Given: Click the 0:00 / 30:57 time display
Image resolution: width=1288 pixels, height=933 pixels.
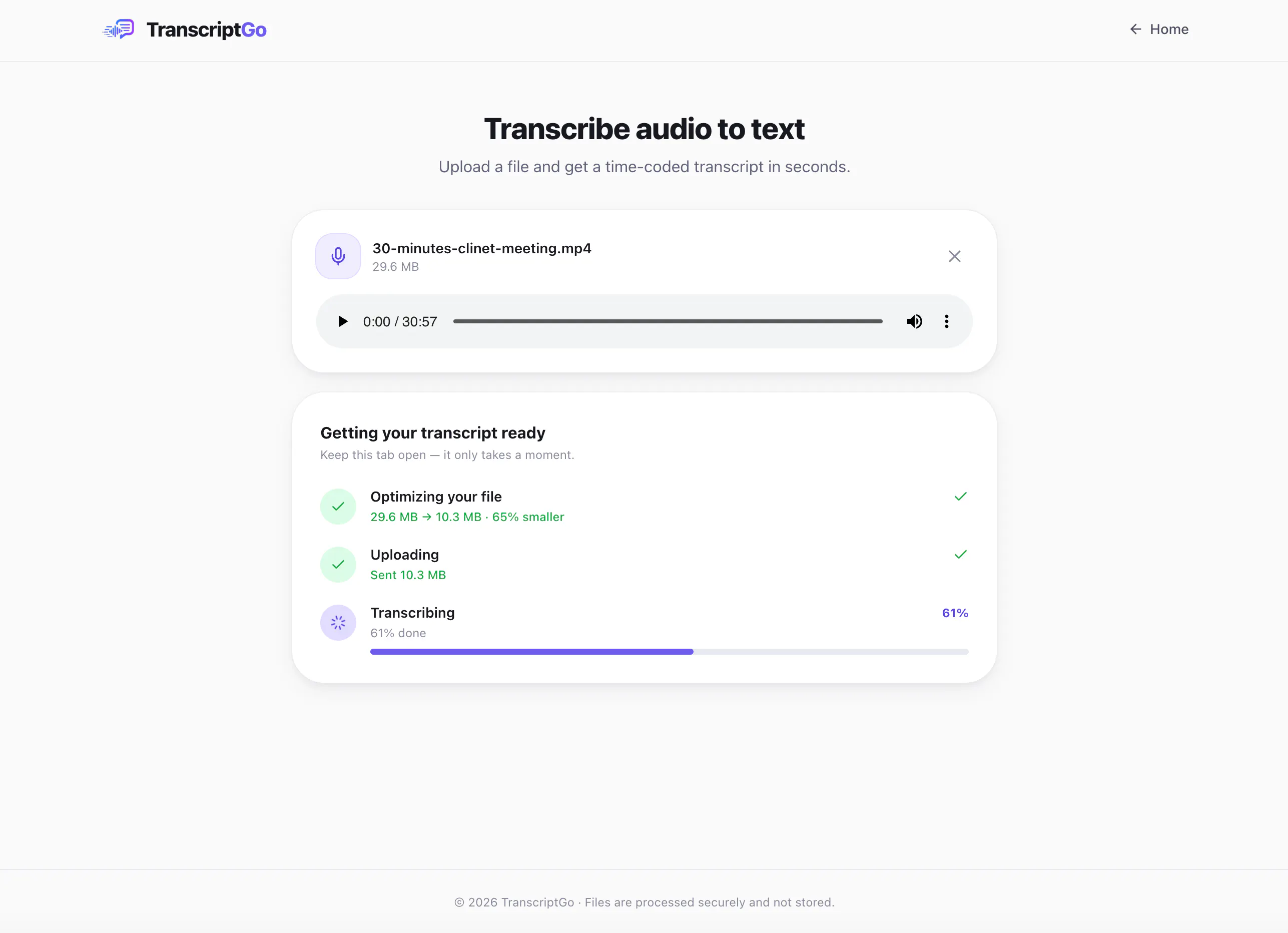Looking at the screenshot, I should [400, 322].
